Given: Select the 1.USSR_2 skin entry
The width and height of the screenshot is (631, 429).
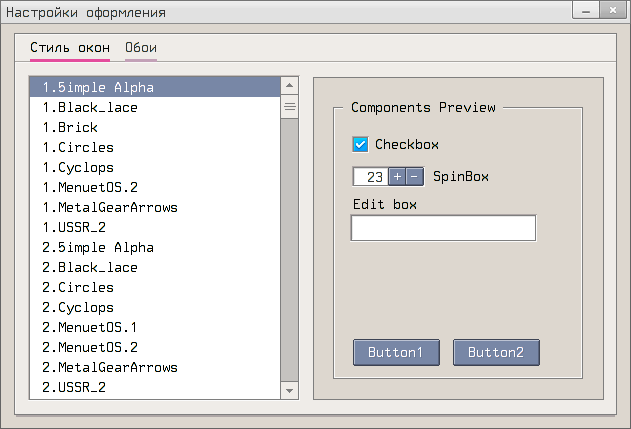Looking at the screenshot, I should coord(74,228).
